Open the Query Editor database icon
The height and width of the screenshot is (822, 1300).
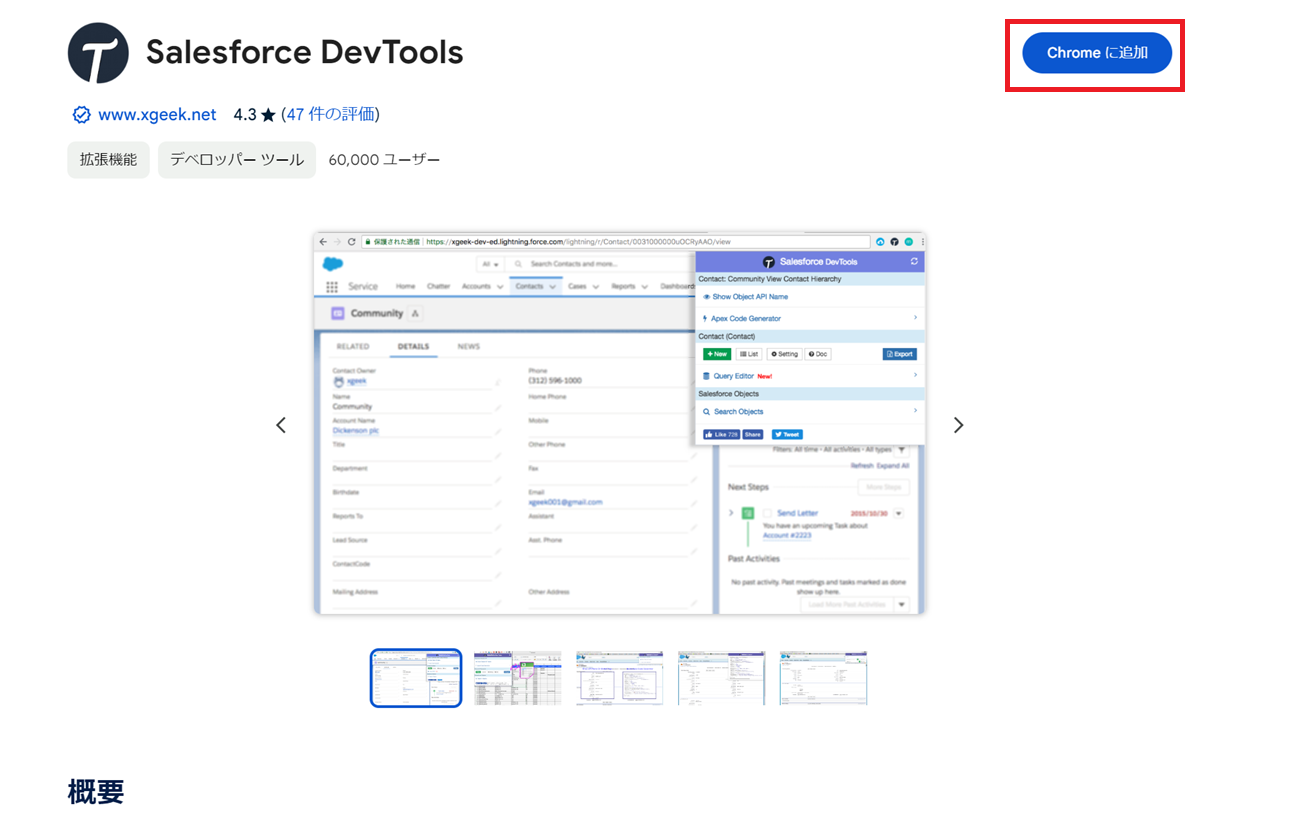[x=705, y=376]
